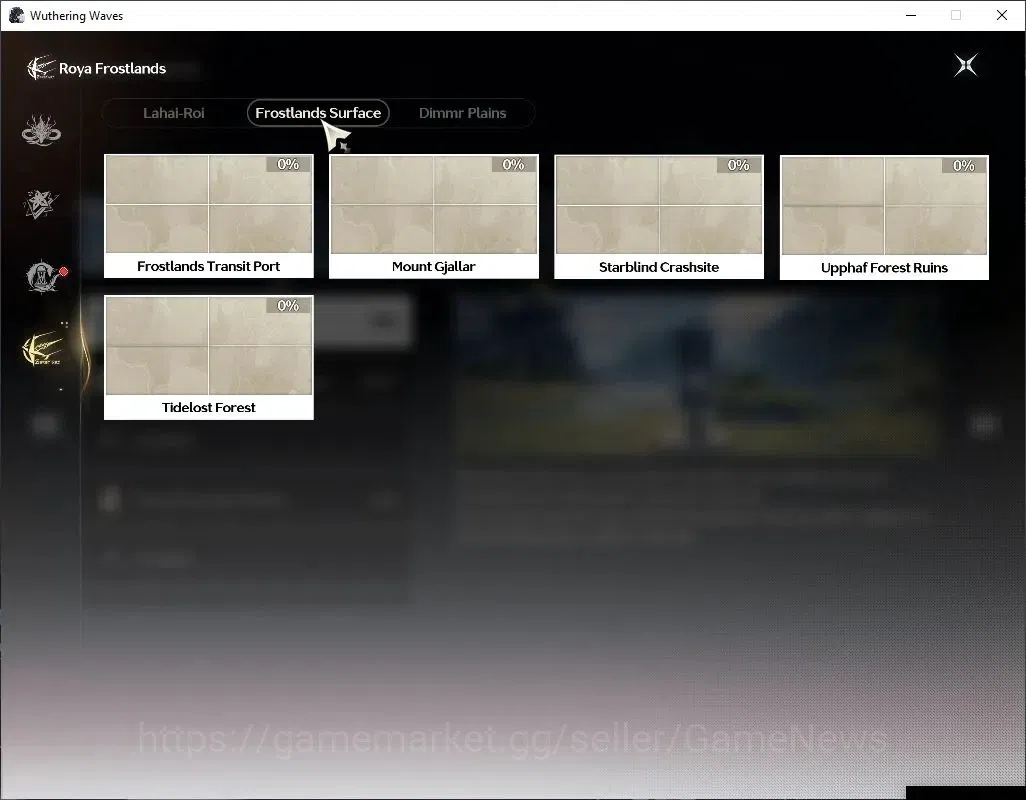1026x800 pixels.
Task: Open the sidebar region emblem with red notification dot
Action: (44, 276)
